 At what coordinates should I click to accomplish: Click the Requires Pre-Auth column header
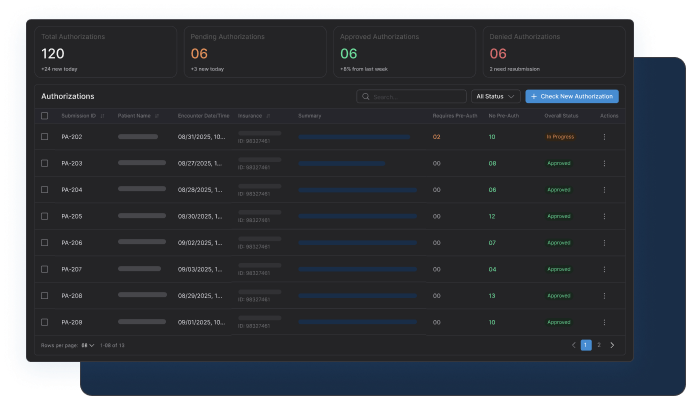pyautogui.click(x=455, y=116)
